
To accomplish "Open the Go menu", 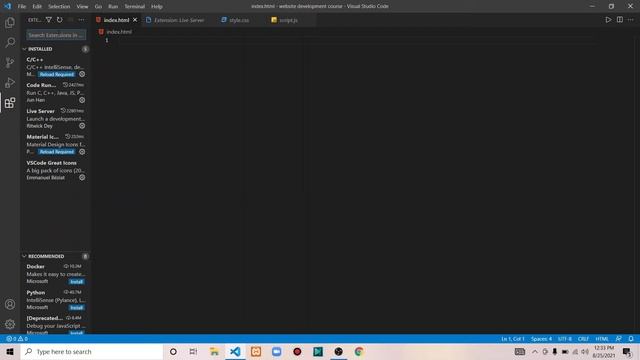I will [98, 7].
